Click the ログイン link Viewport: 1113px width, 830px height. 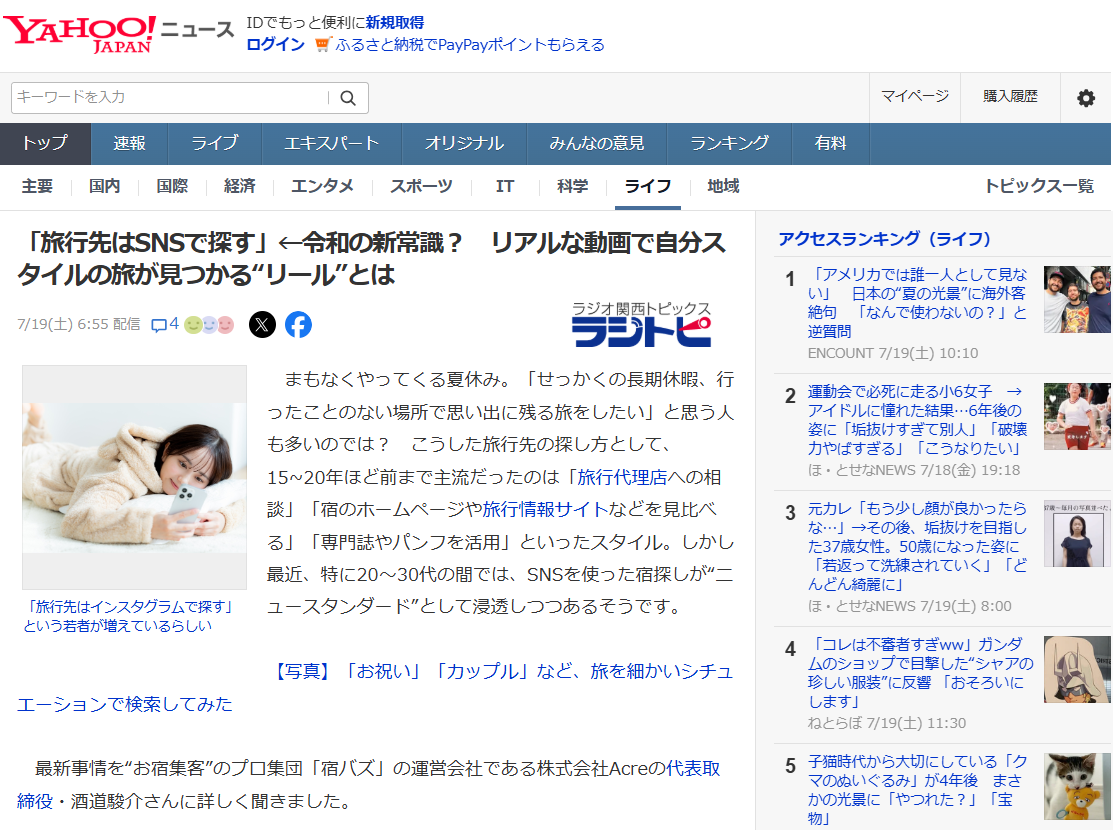(x=275, y=45)
